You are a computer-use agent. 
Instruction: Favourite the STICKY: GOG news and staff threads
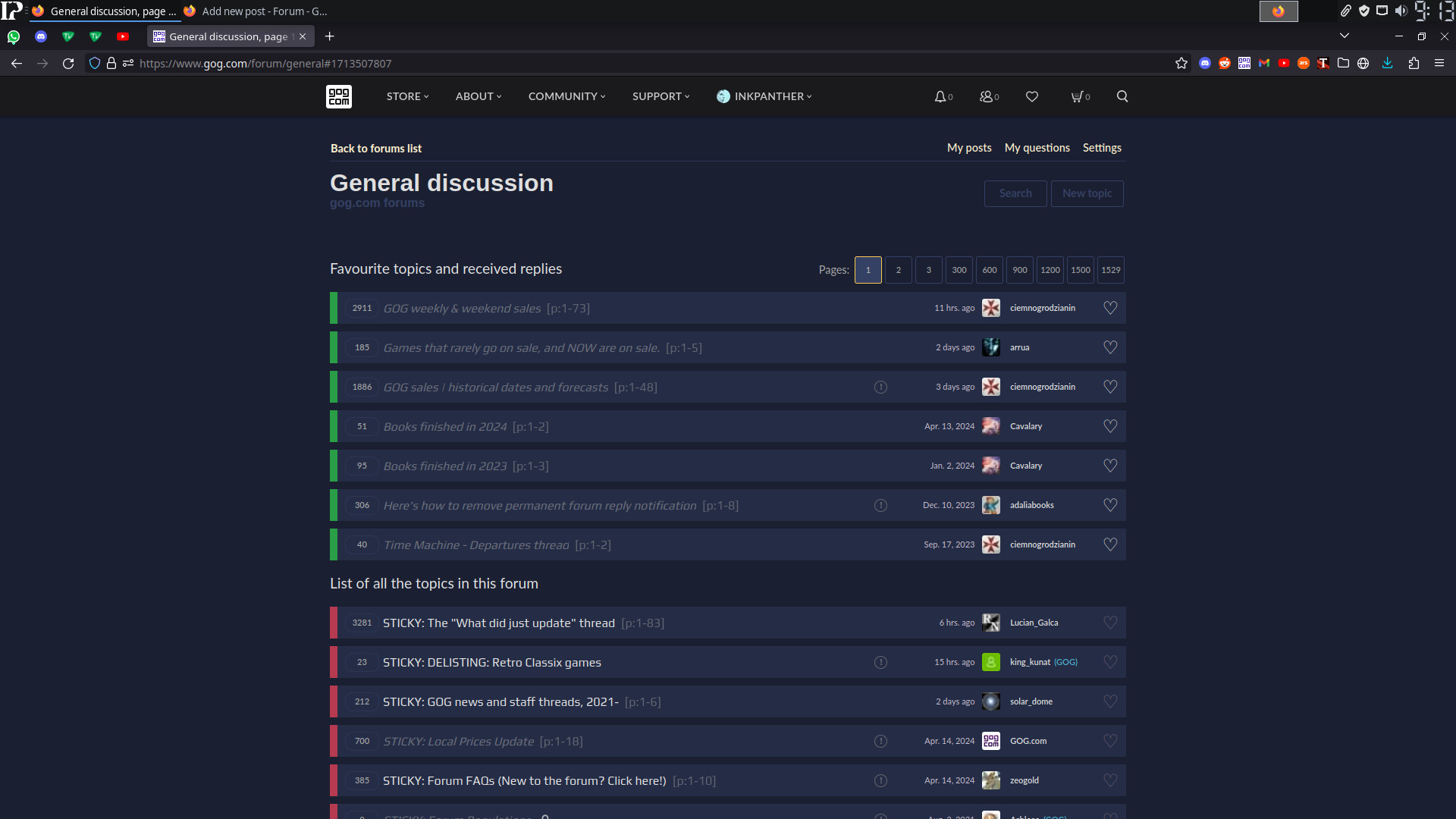[1110, 701]
